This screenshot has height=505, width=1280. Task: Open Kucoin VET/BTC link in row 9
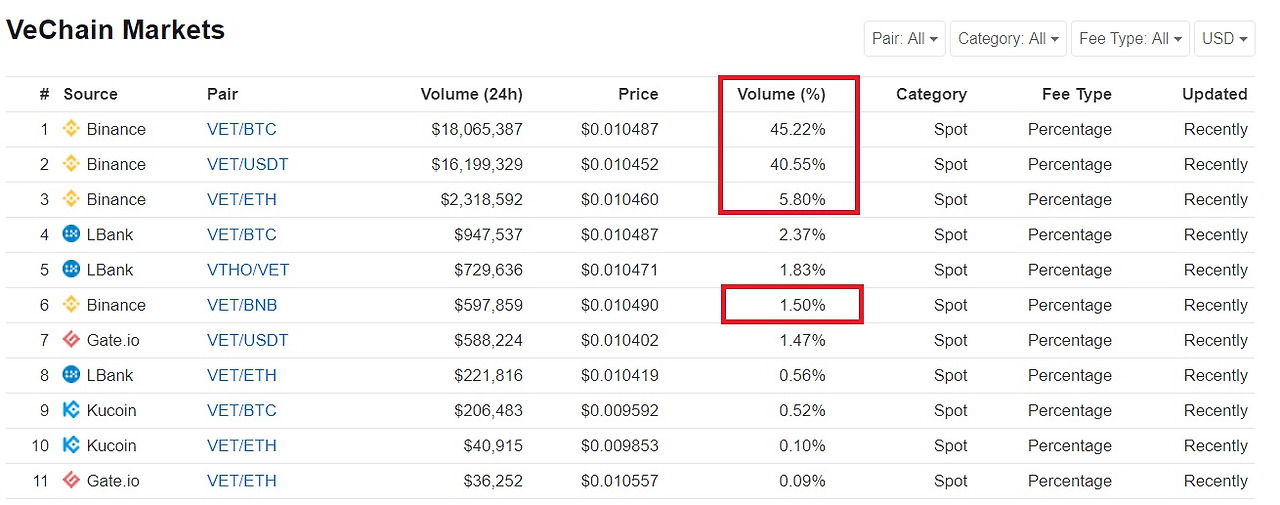(x=241, y=410)
